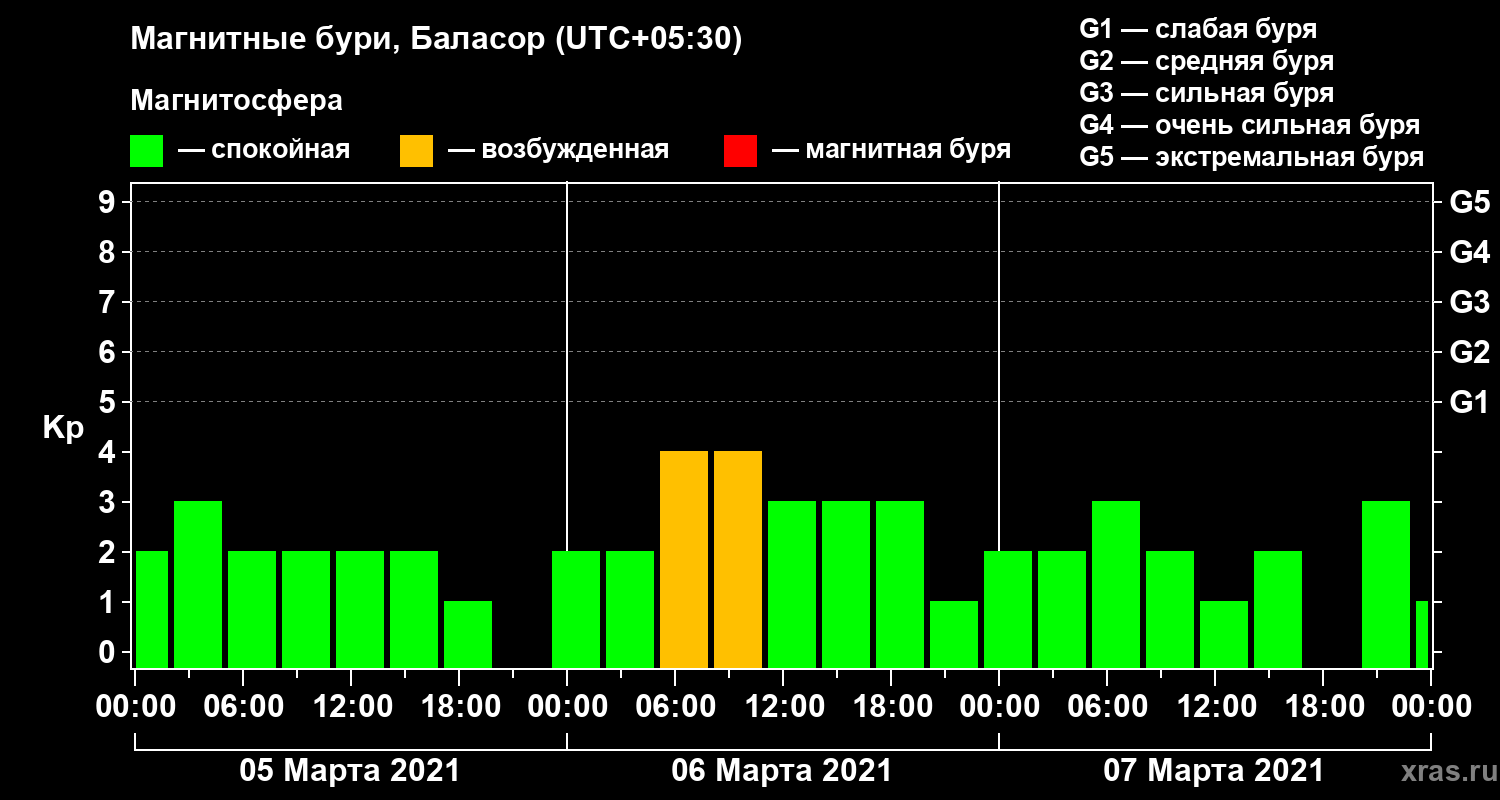Screen dimensions: 1500x800
Task: Click the Kp 1 bar at 12:00 on 07 Марта
Action: [x=1224, y=634]
